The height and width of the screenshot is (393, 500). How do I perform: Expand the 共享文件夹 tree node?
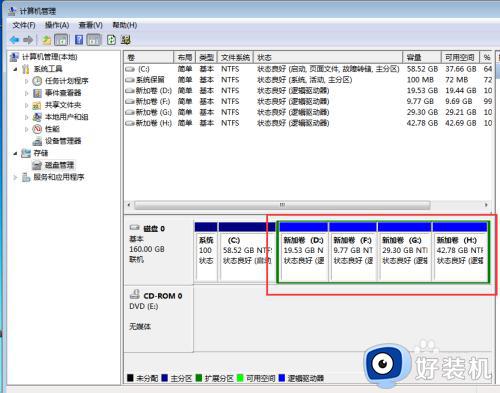[27, 105]
